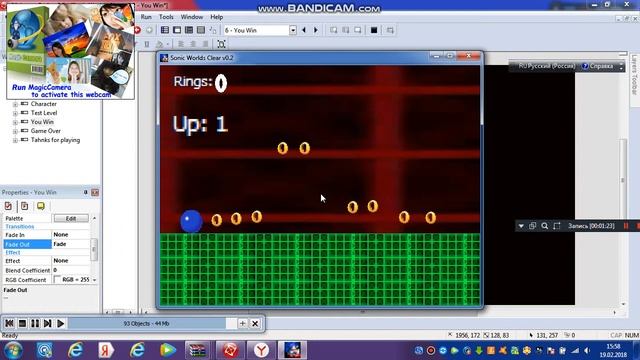Go to previous frame with left arrow
This screenshot has width=640, height=360.
click(x=304, y=30)
